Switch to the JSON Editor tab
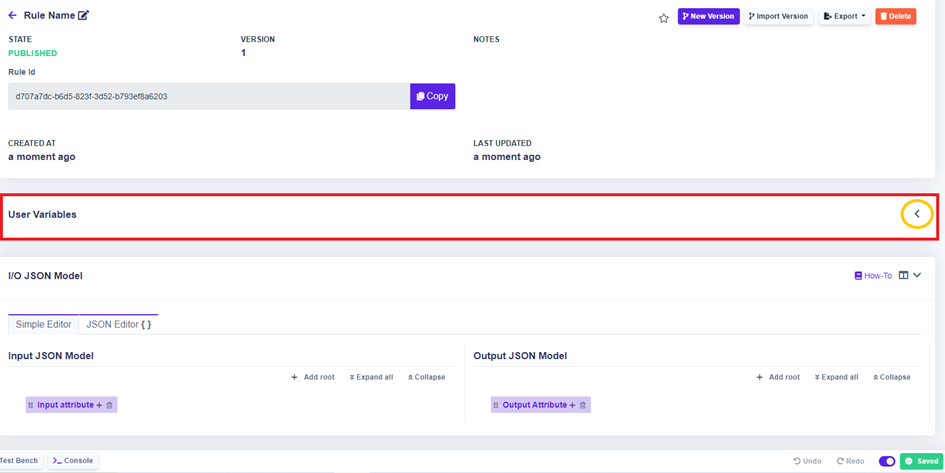The image size is (945, 473). coord(118,324)
